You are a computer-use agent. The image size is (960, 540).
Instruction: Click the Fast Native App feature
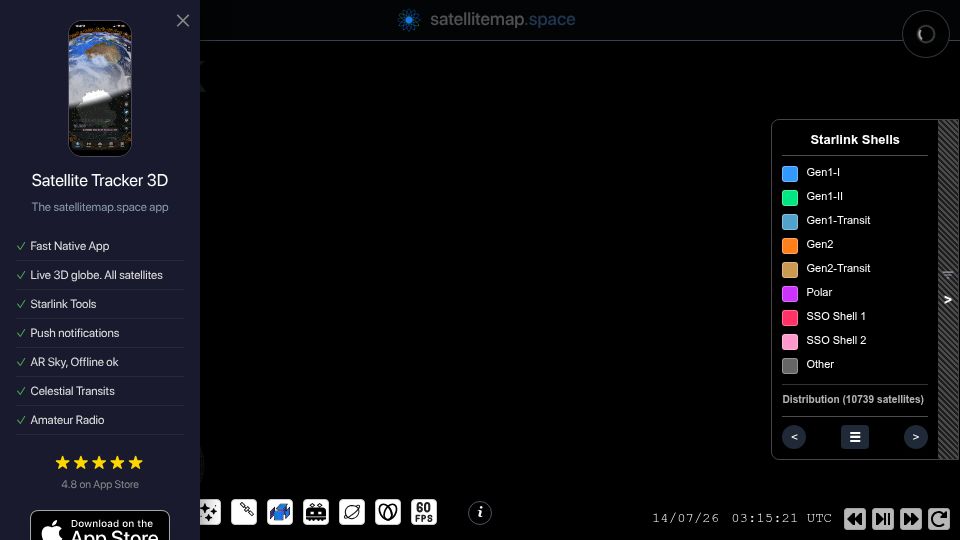100,246
